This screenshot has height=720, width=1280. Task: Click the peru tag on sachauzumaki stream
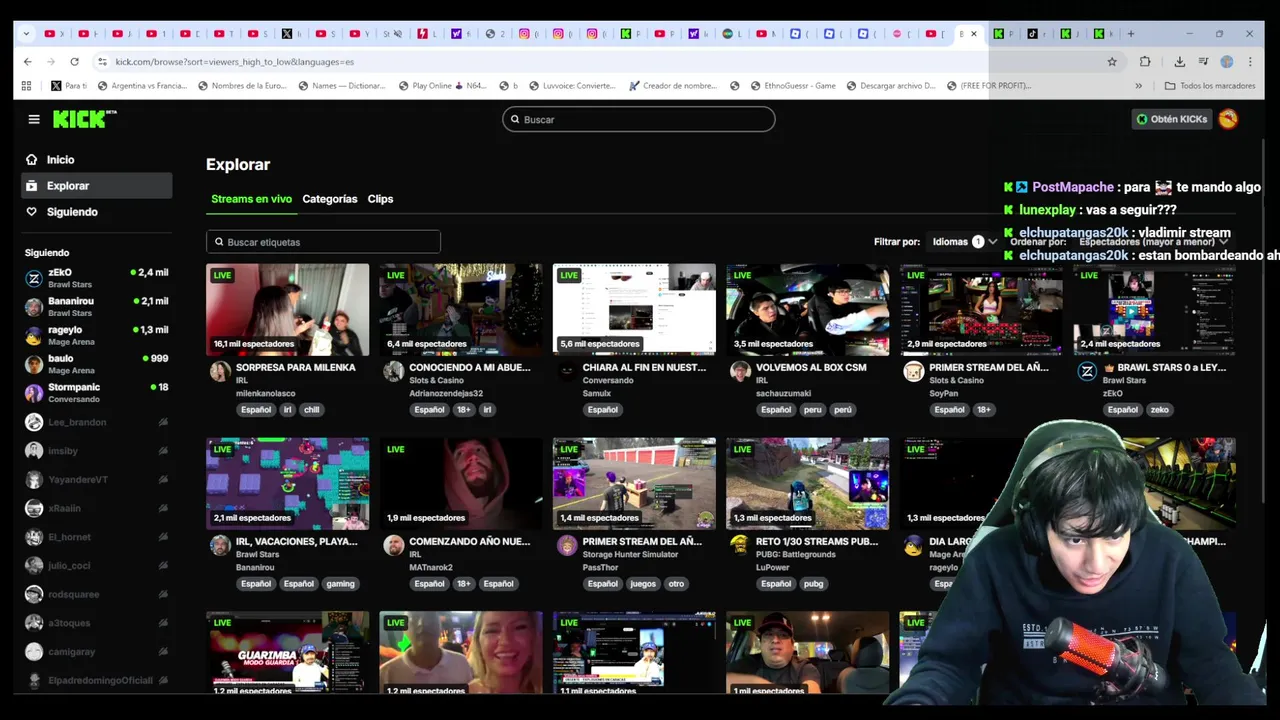(813, 410)
